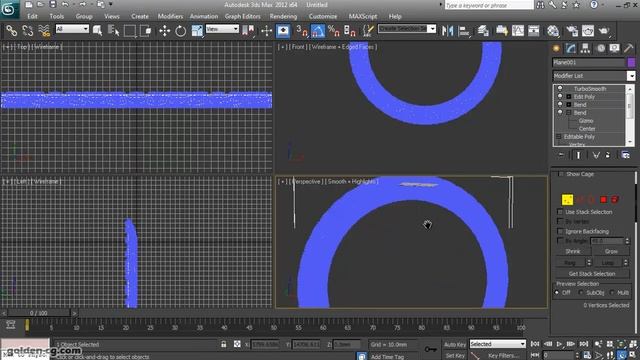Image resolution: width=640 pixels, height=360 pixels.
Task: Select the Off preview selection radio
Action: 557,293
